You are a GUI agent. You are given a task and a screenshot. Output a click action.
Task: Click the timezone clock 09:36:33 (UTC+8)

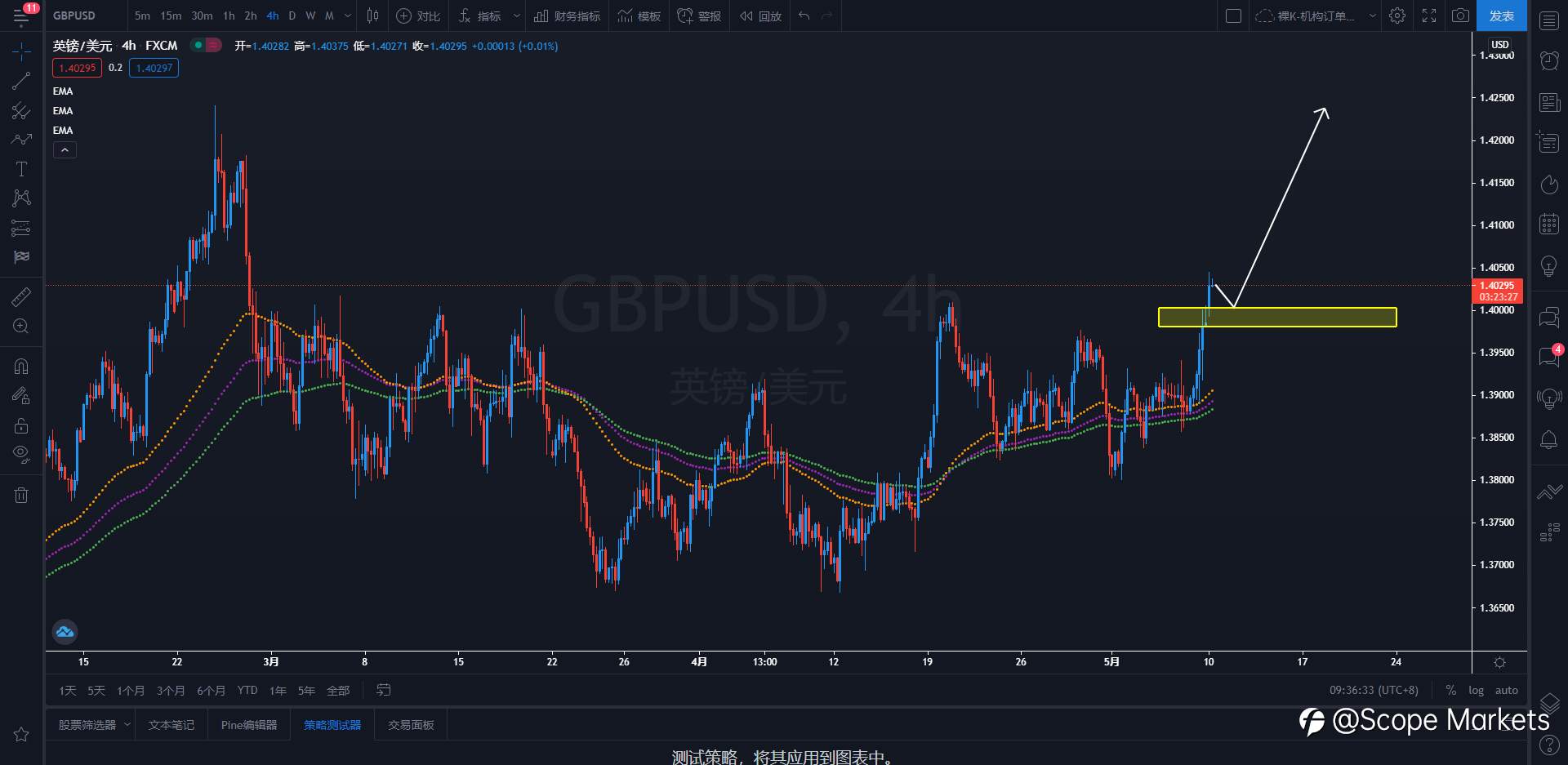(1374, 691)
